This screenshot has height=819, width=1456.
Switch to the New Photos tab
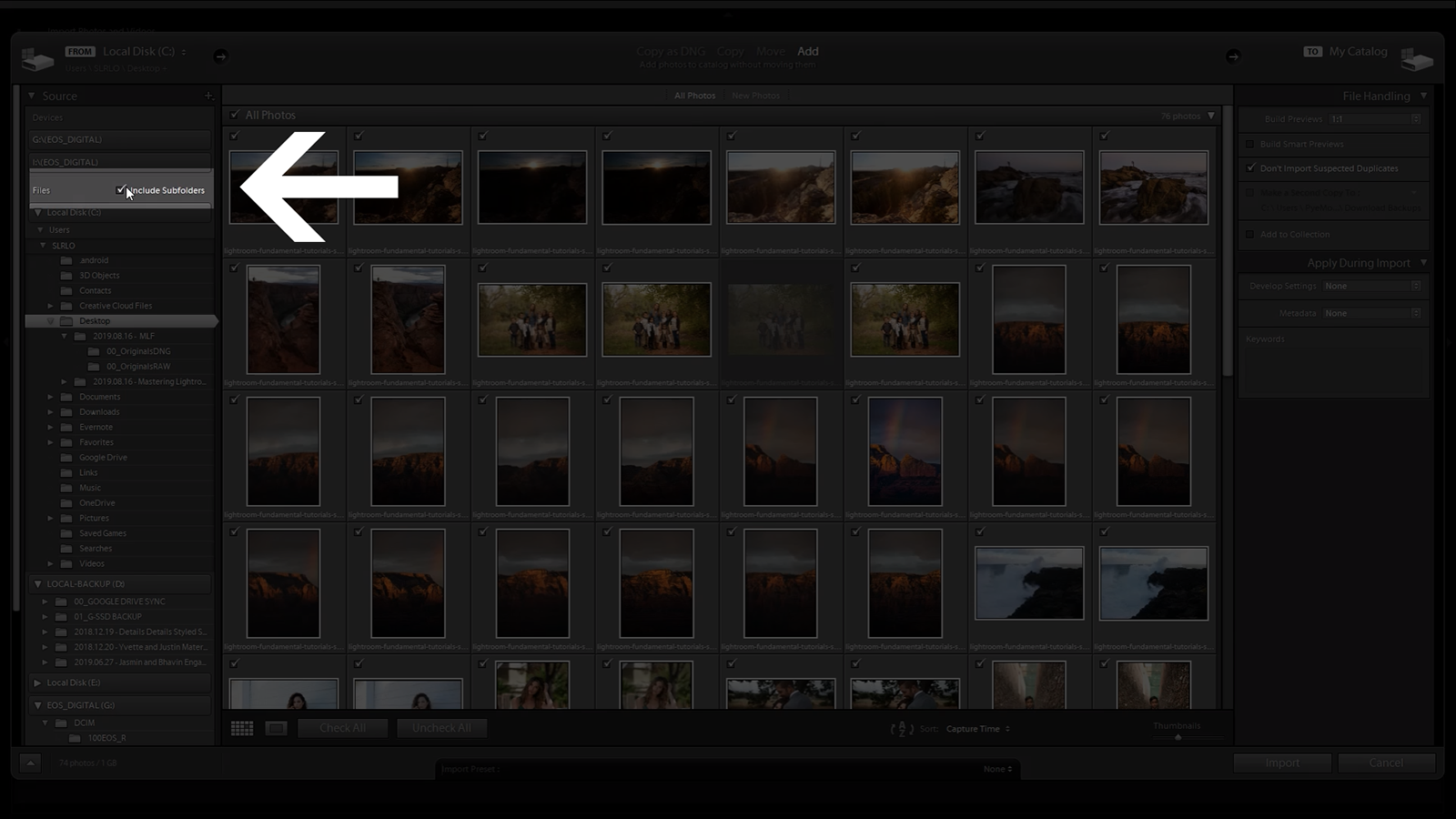pos(754,95)
